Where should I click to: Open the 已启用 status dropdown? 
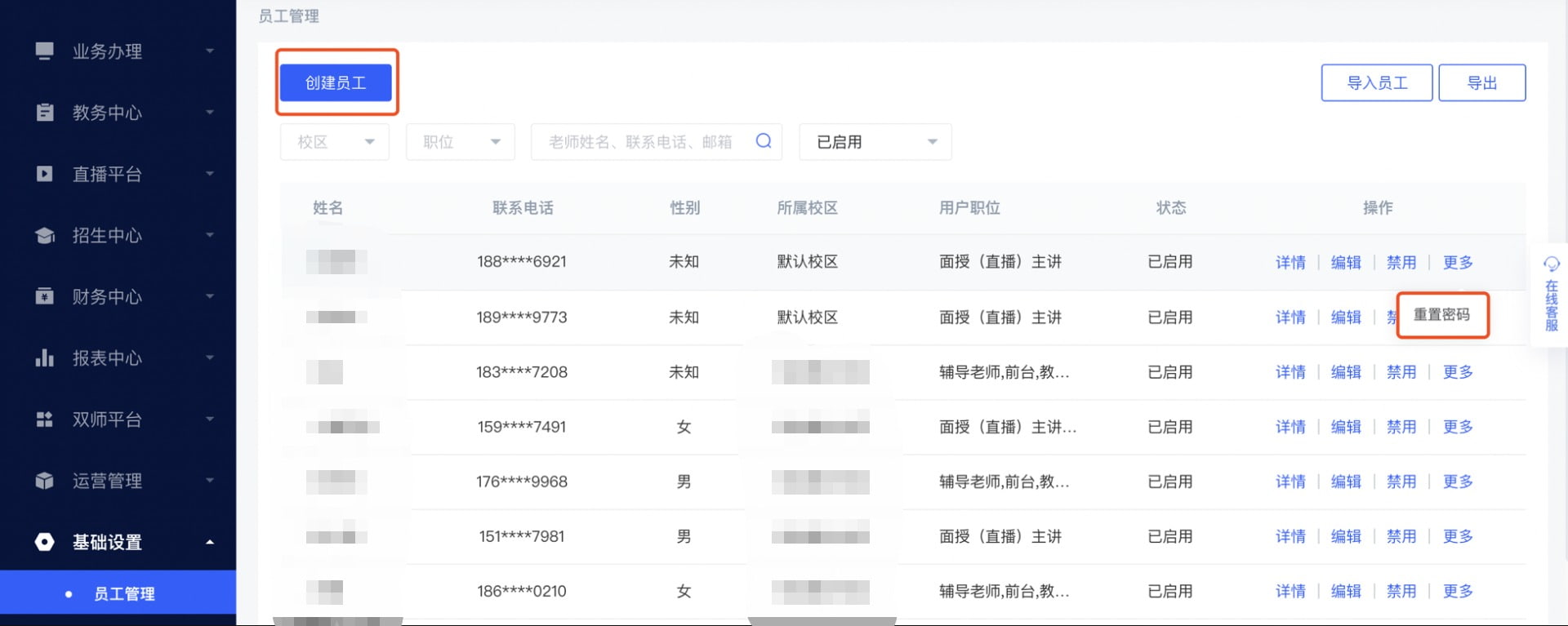click(875, 142)
